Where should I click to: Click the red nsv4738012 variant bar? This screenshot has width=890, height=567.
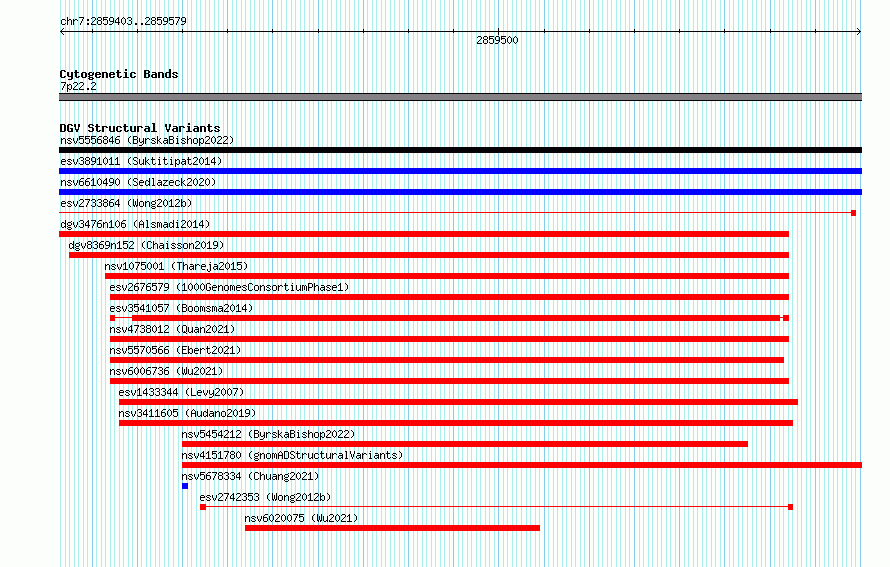[x=450, y=339]
